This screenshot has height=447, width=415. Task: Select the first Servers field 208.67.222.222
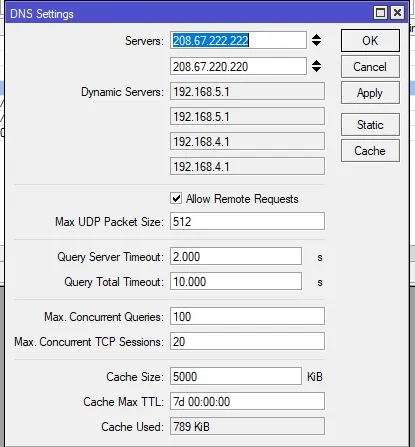click(x=238, y=40)
